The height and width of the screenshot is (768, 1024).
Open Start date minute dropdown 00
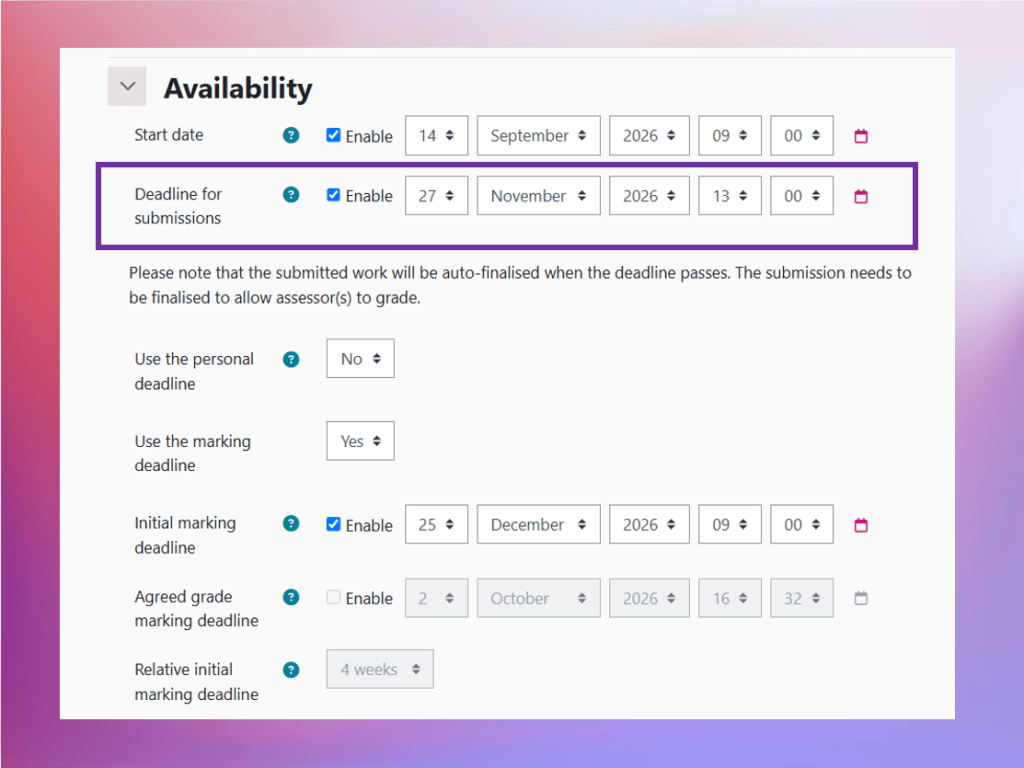(801, 135)
